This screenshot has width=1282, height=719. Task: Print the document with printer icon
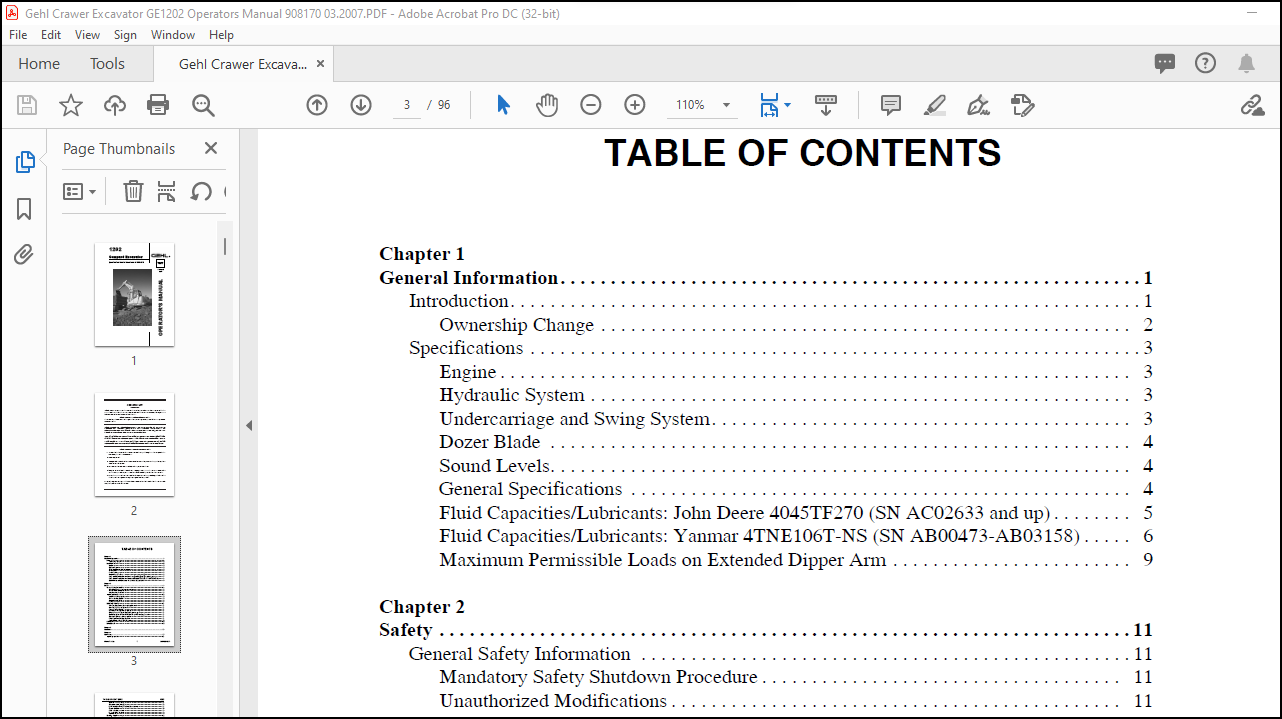[158, 105]
